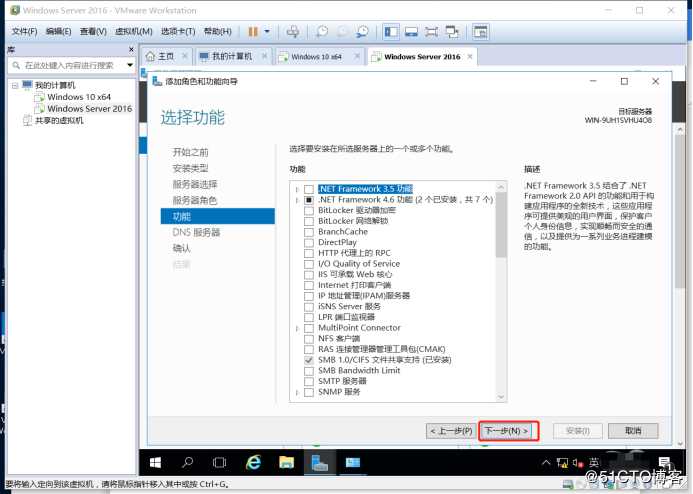Expand the MultiPoint Connector feature node

click(x=297, y=328)
